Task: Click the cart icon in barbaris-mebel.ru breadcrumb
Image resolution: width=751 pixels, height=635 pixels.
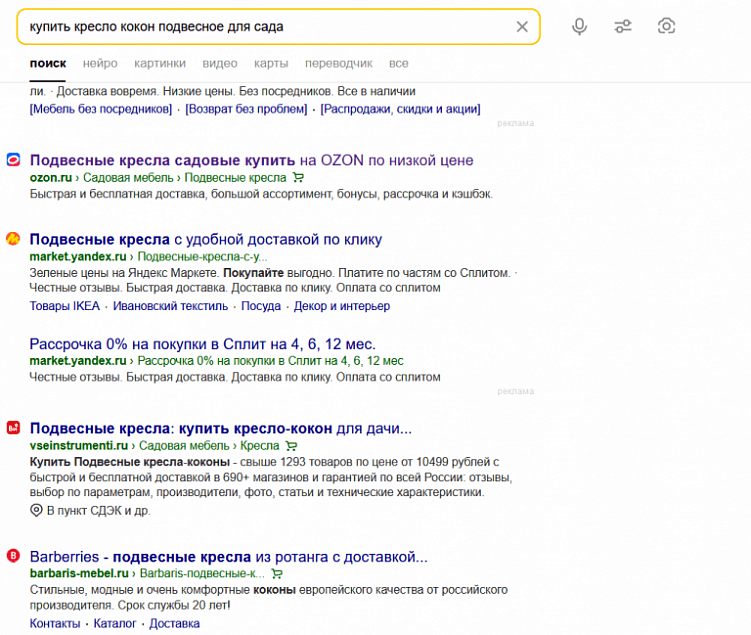Action: coord(276,573)
